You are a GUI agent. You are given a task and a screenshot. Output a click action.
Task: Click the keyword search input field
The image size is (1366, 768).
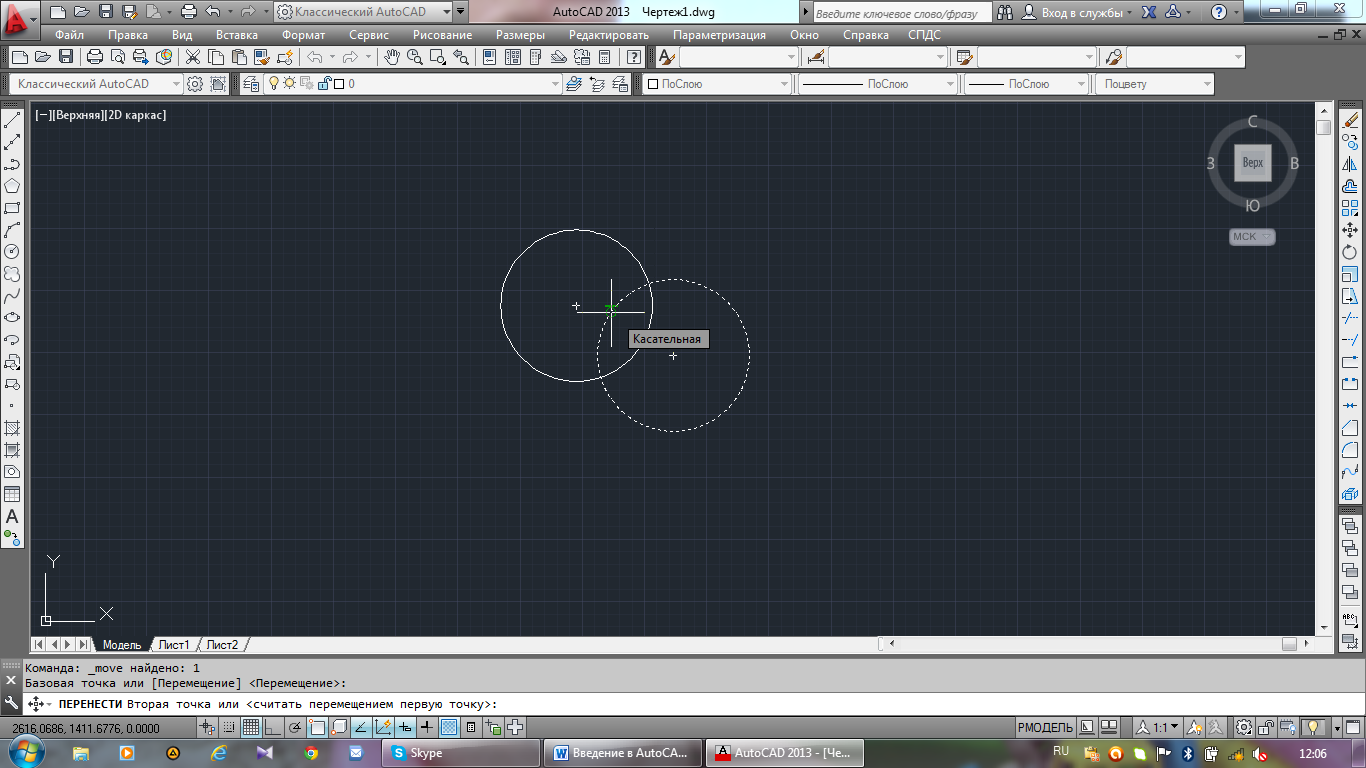(901, 12)
